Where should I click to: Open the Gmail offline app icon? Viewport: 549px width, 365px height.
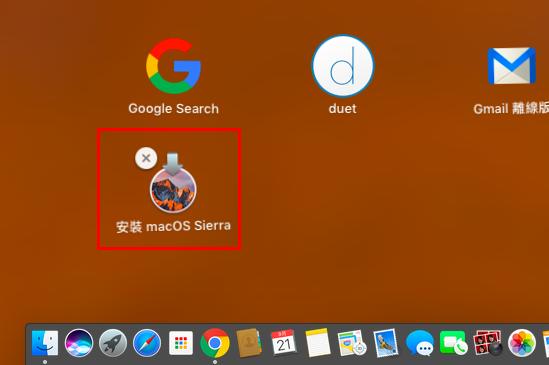click(512, 66)
